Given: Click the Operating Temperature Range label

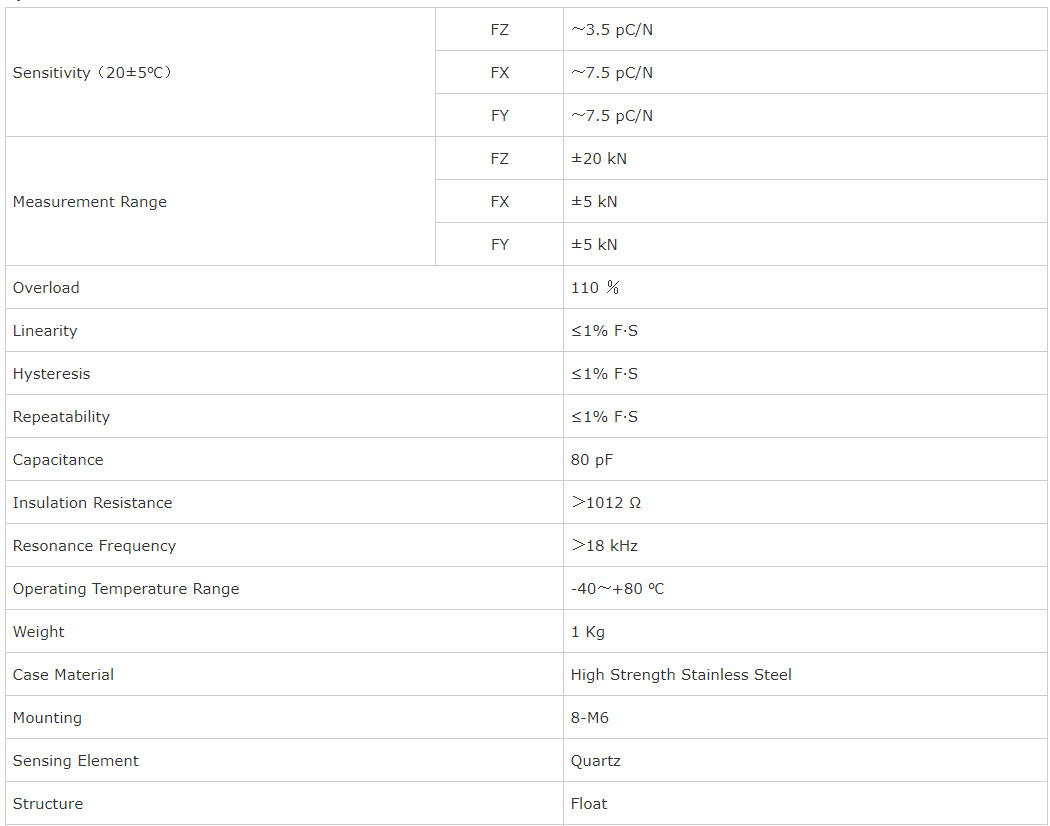Looking at the screenshot, I should (126, 589).
